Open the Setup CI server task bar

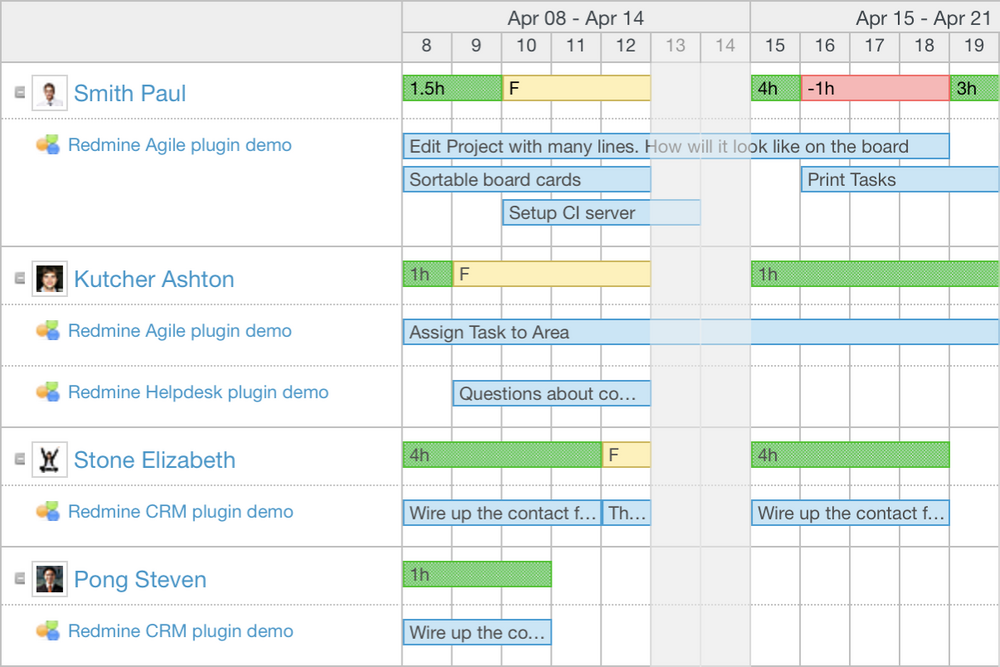tap(600, 213)
